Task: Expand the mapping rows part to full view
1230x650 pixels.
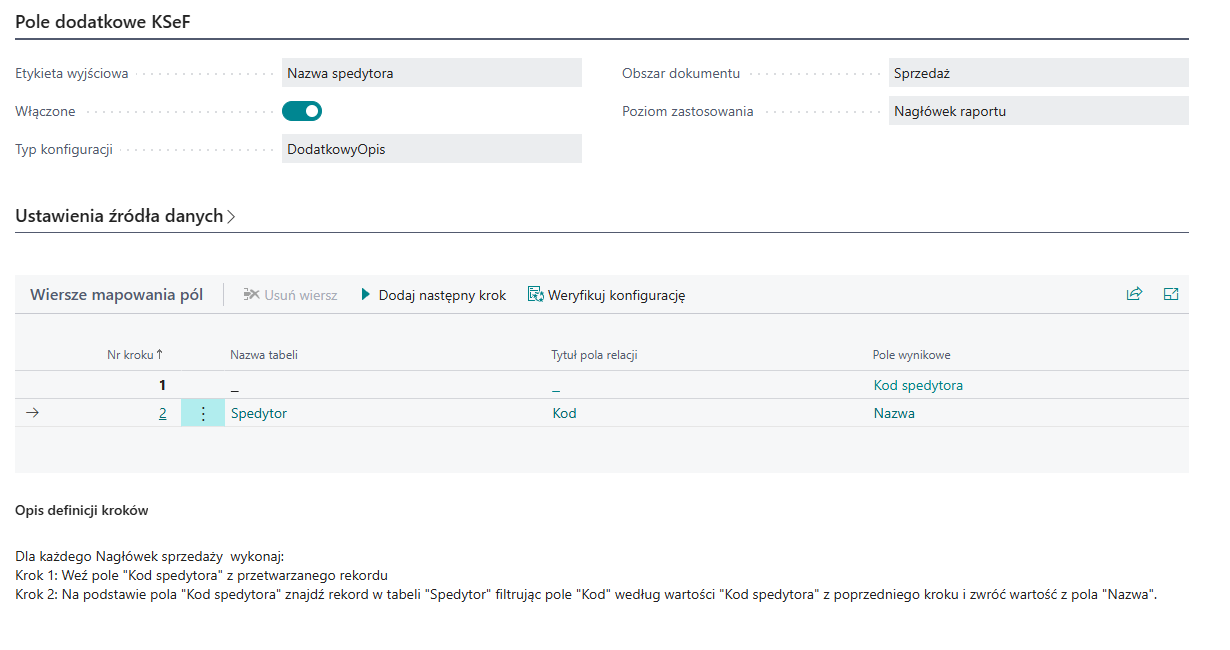Action: 1171,294
